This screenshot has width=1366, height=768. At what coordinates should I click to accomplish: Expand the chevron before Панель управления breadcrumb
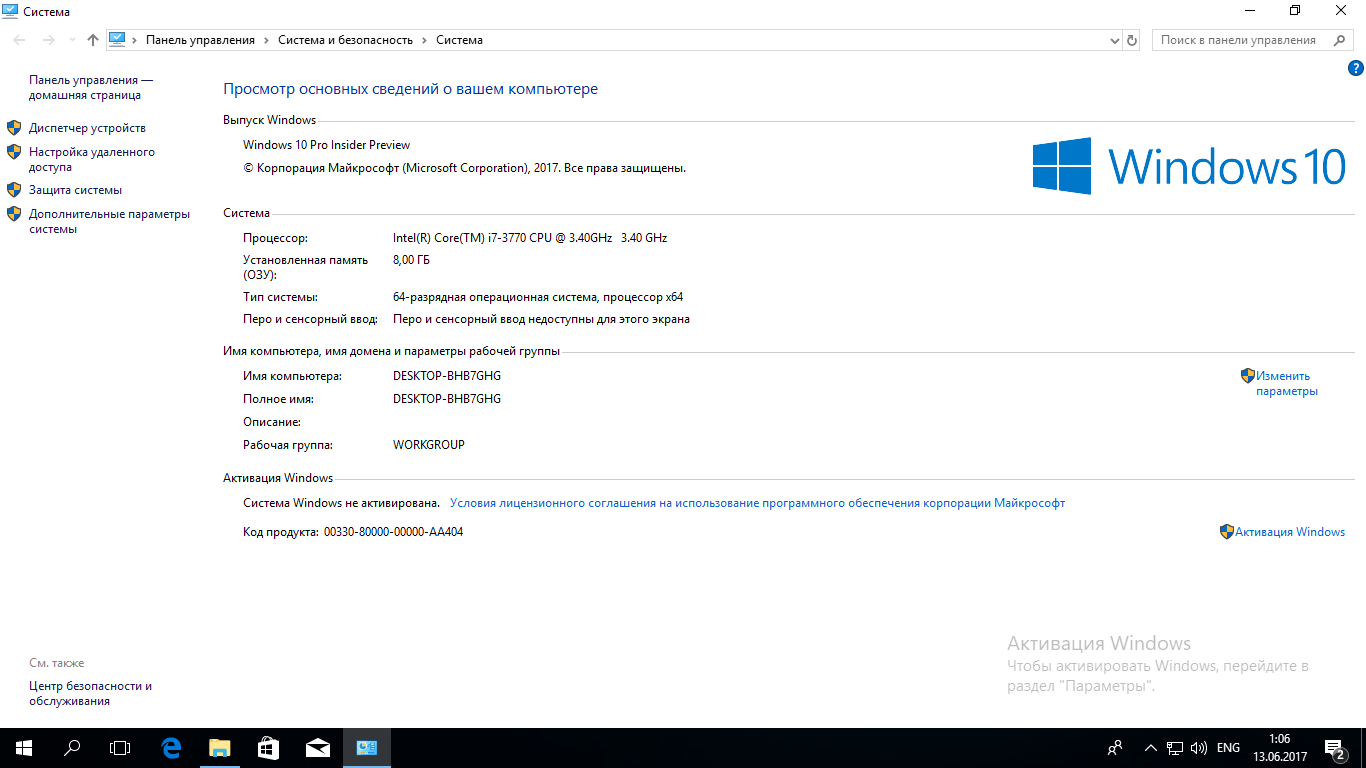point(136,40)
